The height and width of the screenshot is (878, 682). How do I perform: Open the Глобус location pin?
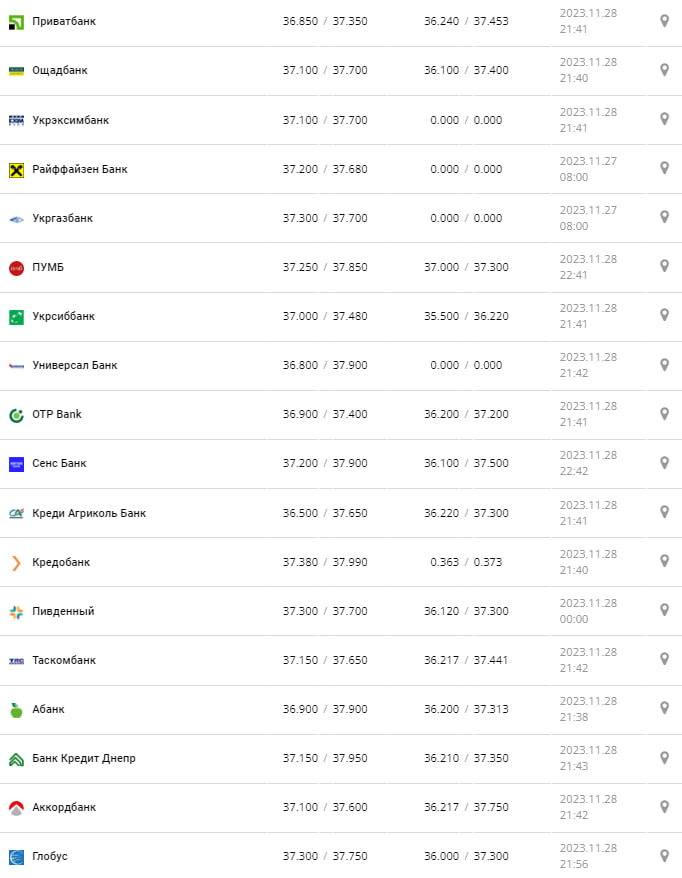coord(664,855)
